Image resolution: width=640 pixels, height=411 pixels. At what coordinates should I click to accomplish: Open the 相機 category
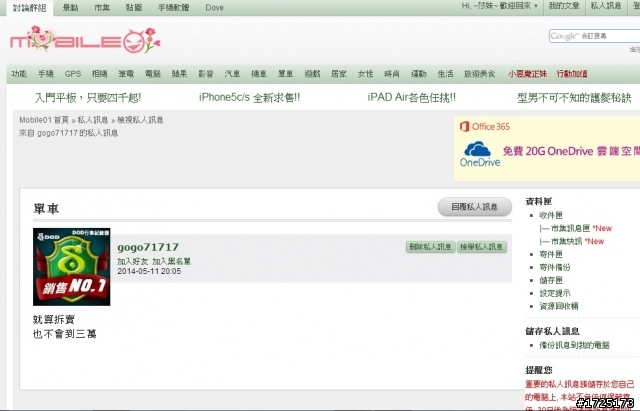99,74
